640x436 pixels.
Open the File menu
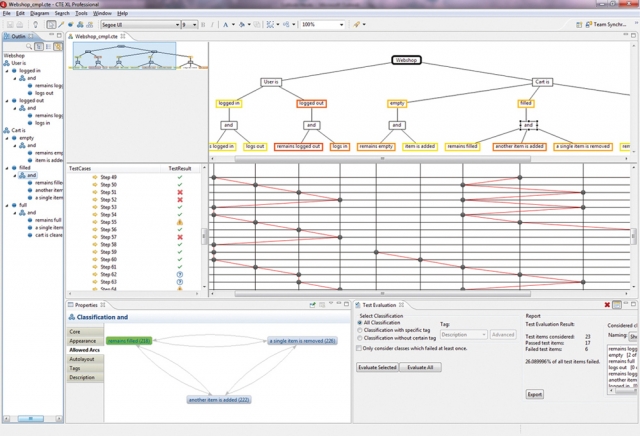pos(7,13)
